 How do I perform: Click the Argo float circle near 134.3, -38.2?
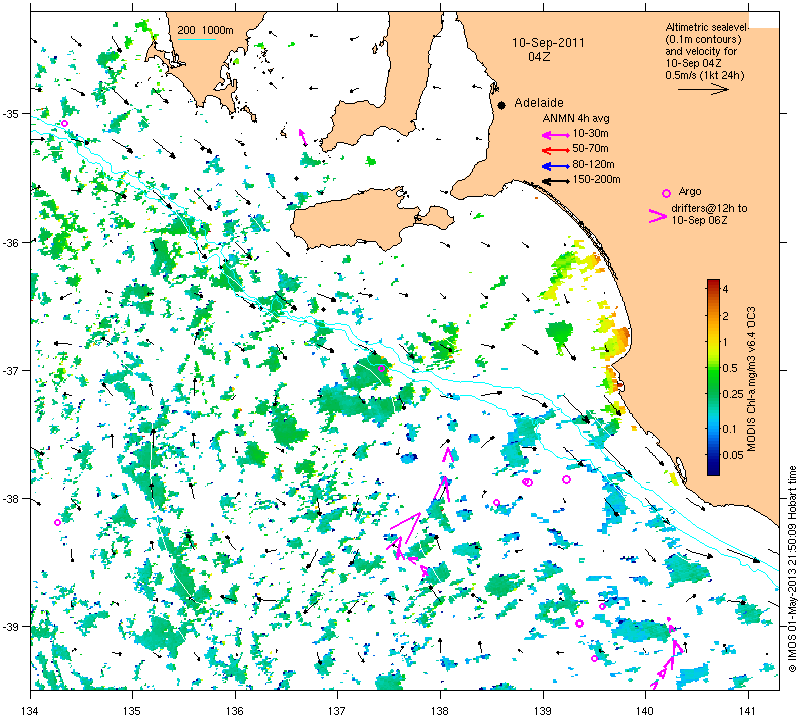click(x=57, y=522)
